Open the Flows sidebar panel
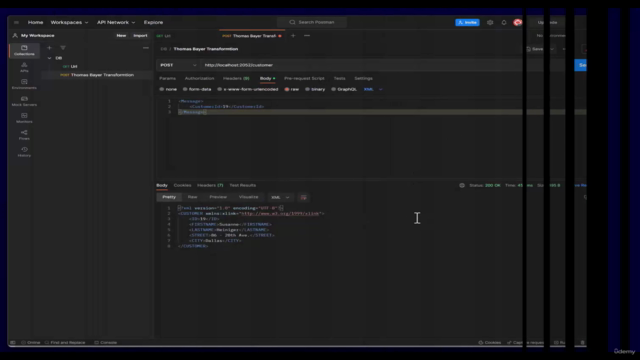The height and width of the screenshot is (360, 640). pyautogui.click(x=24, y=135)
